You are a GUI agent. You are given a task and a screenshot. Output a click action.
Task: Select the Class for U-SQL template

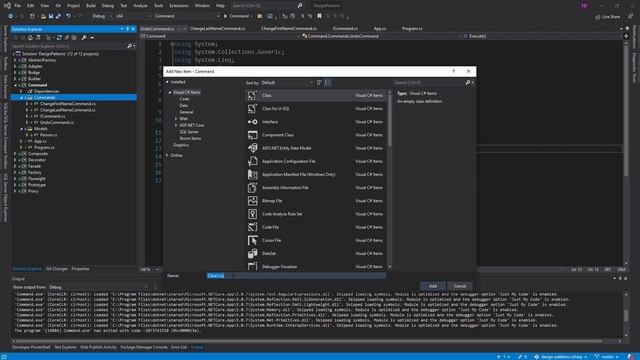click(x=316, y=109)
